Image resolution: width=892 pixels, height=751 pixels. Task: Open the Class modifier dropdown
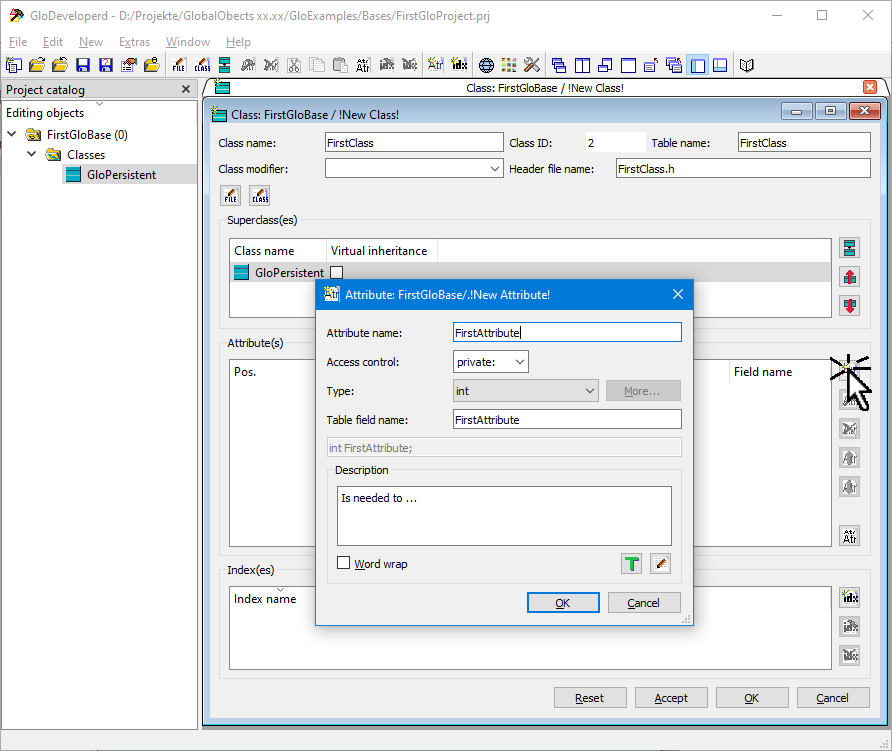click(x=414, y=169)
